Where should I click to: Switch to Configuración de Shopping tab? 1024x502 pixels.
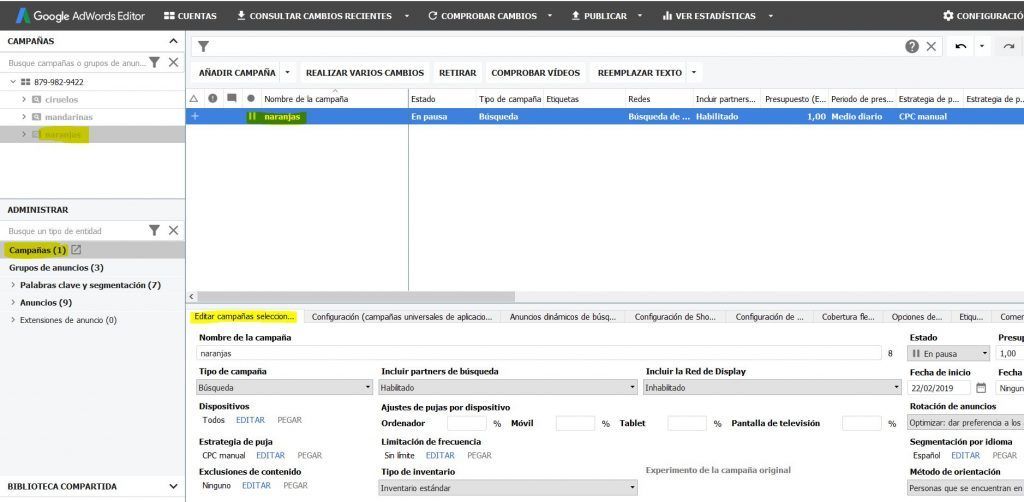tap(675, 317)
